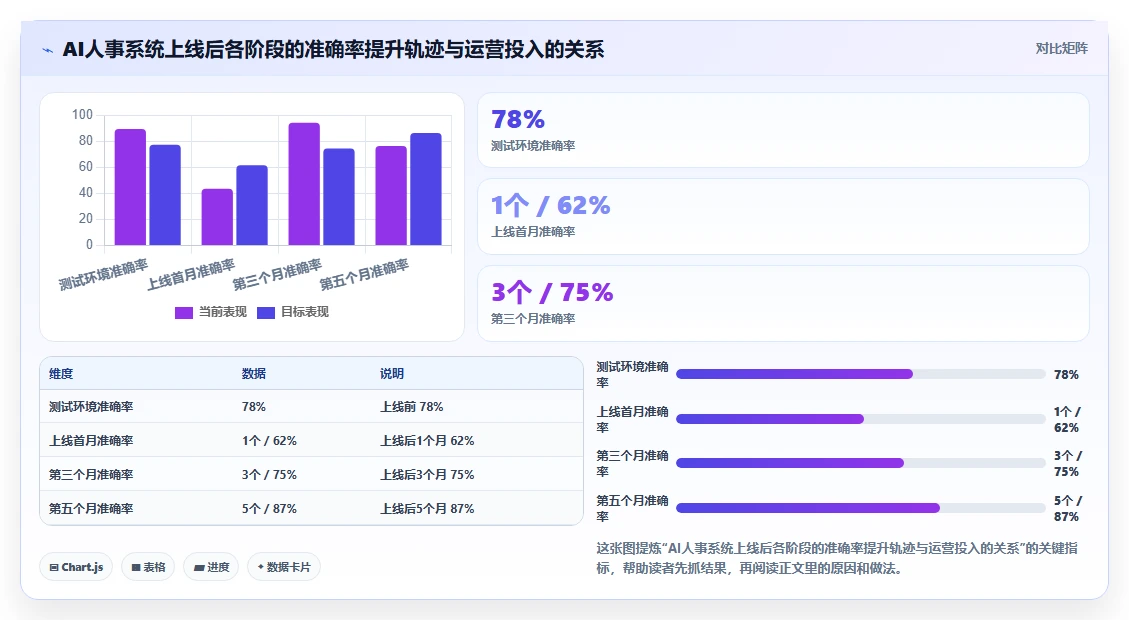Click the blue 上线首月准确率 target bar
The height and width of the screenshot is (620, 1129).
point(252,205)
